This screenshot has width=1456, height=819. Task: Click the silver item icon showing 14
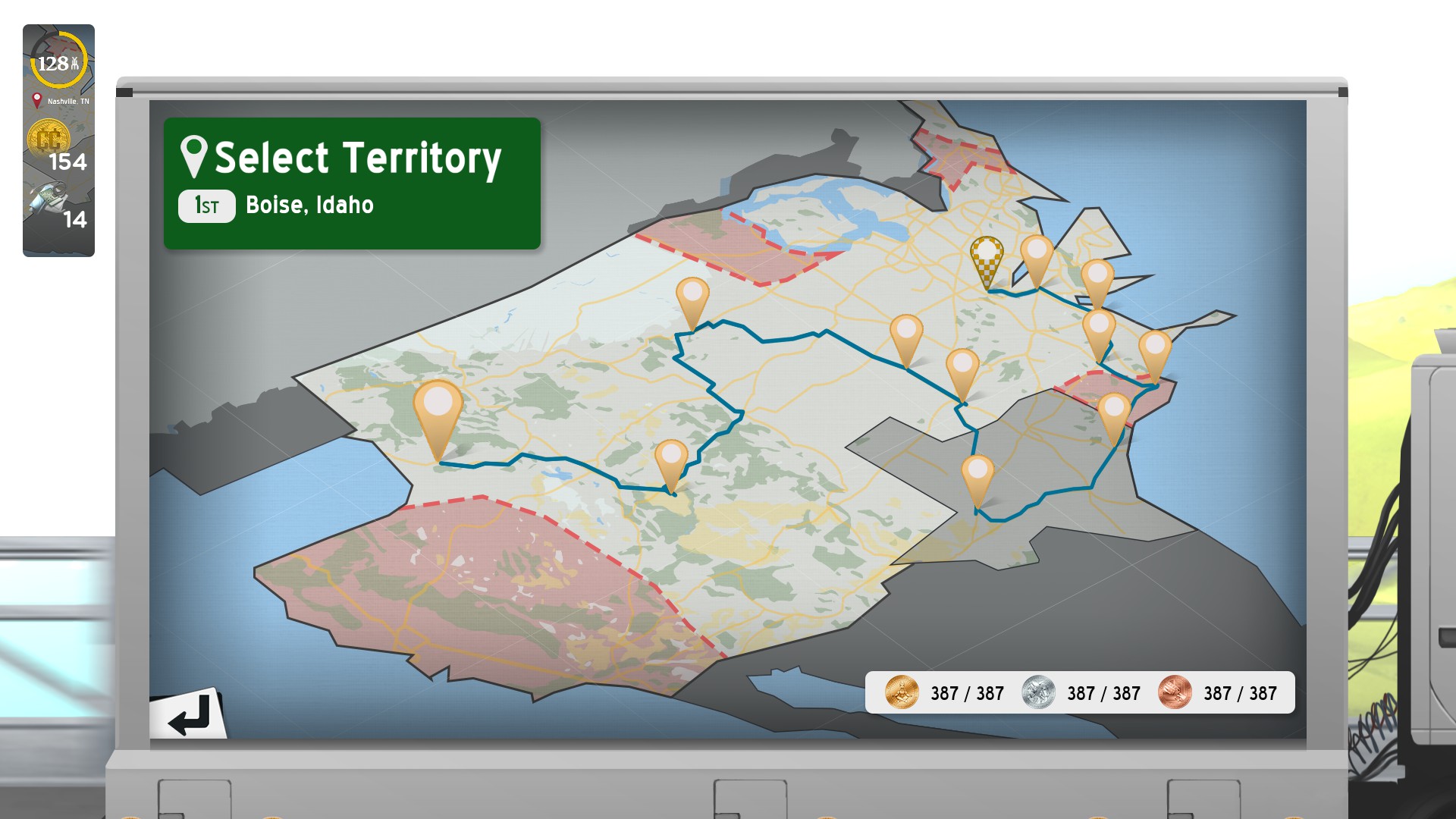(49, 199)
